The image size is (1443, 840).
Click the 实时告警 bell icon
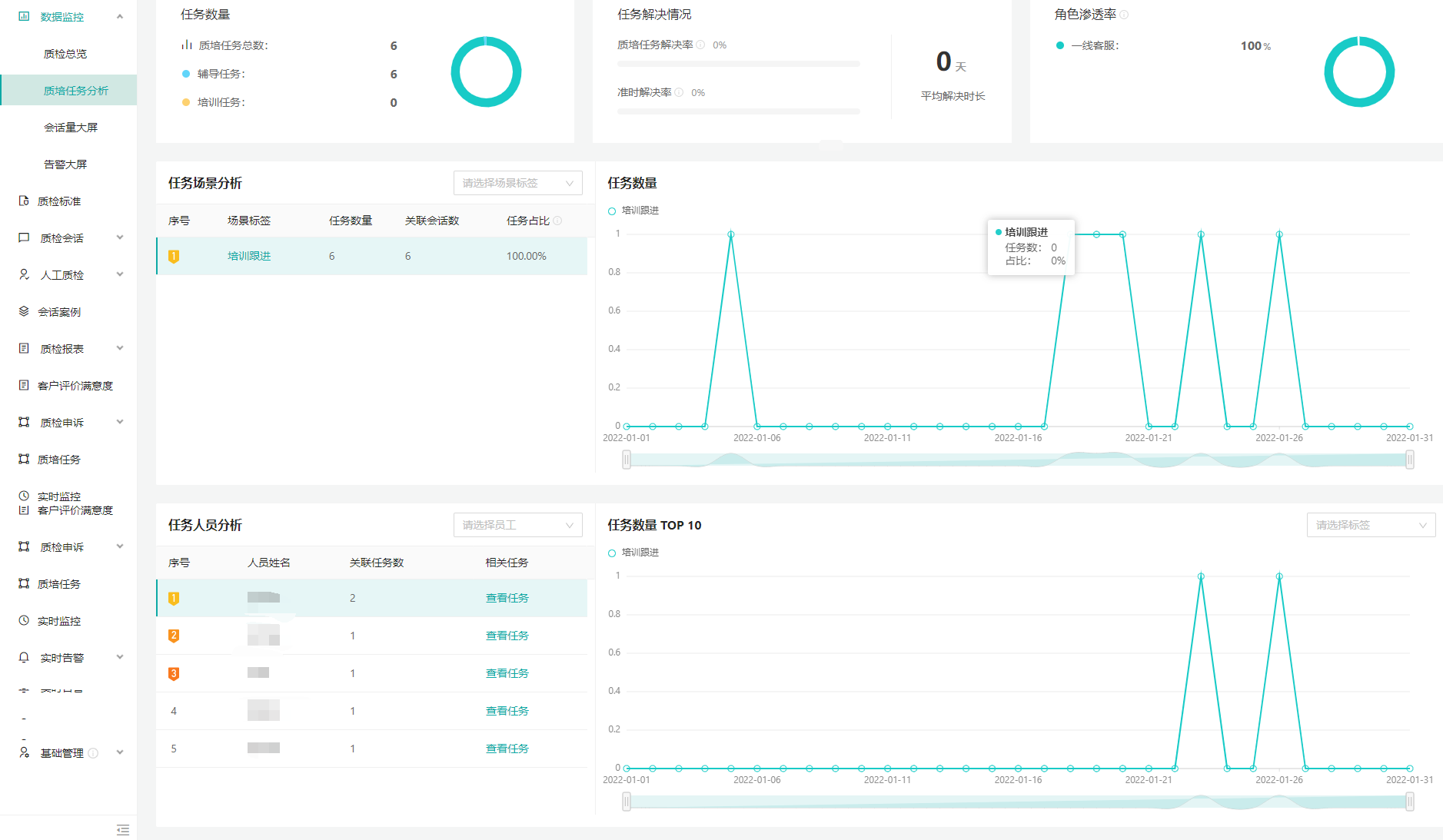coord(24,657)
